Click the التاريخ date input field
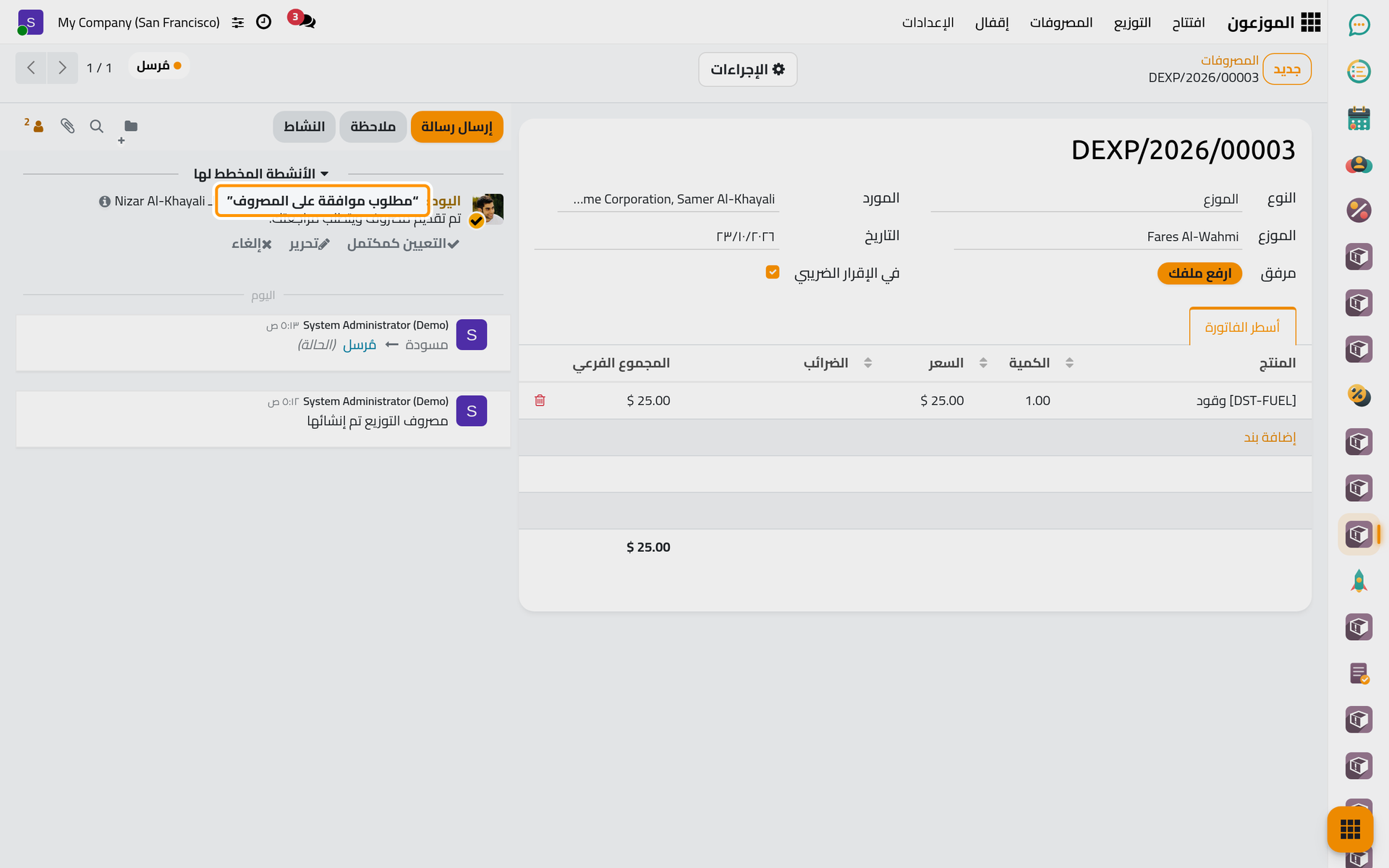Image resolution: width=1389 pixels, height=868 pixels. tap(657, 237)
